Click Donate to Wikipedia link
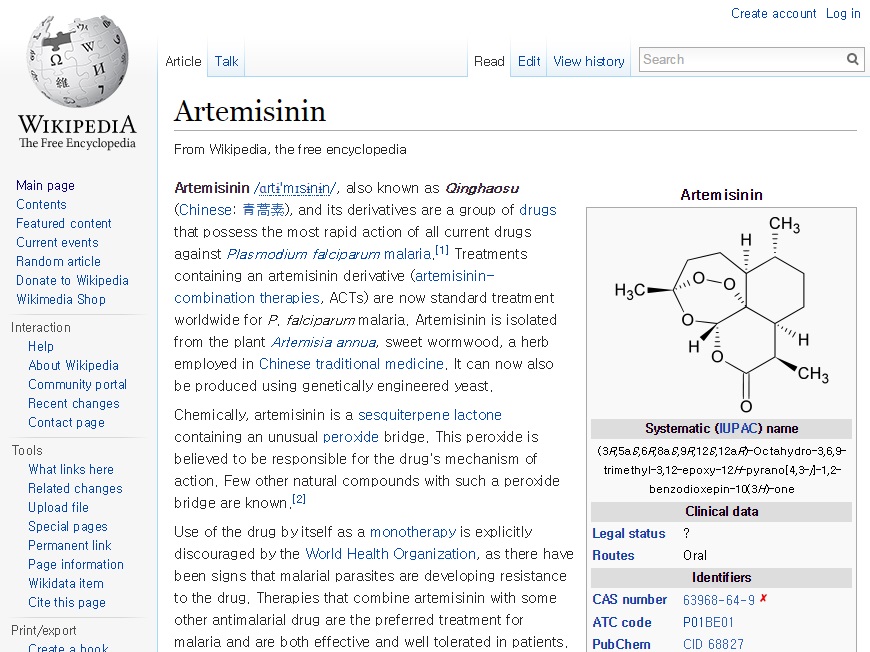Image resolution: width=870 pixels, height=652 pixels. [72, 280]
